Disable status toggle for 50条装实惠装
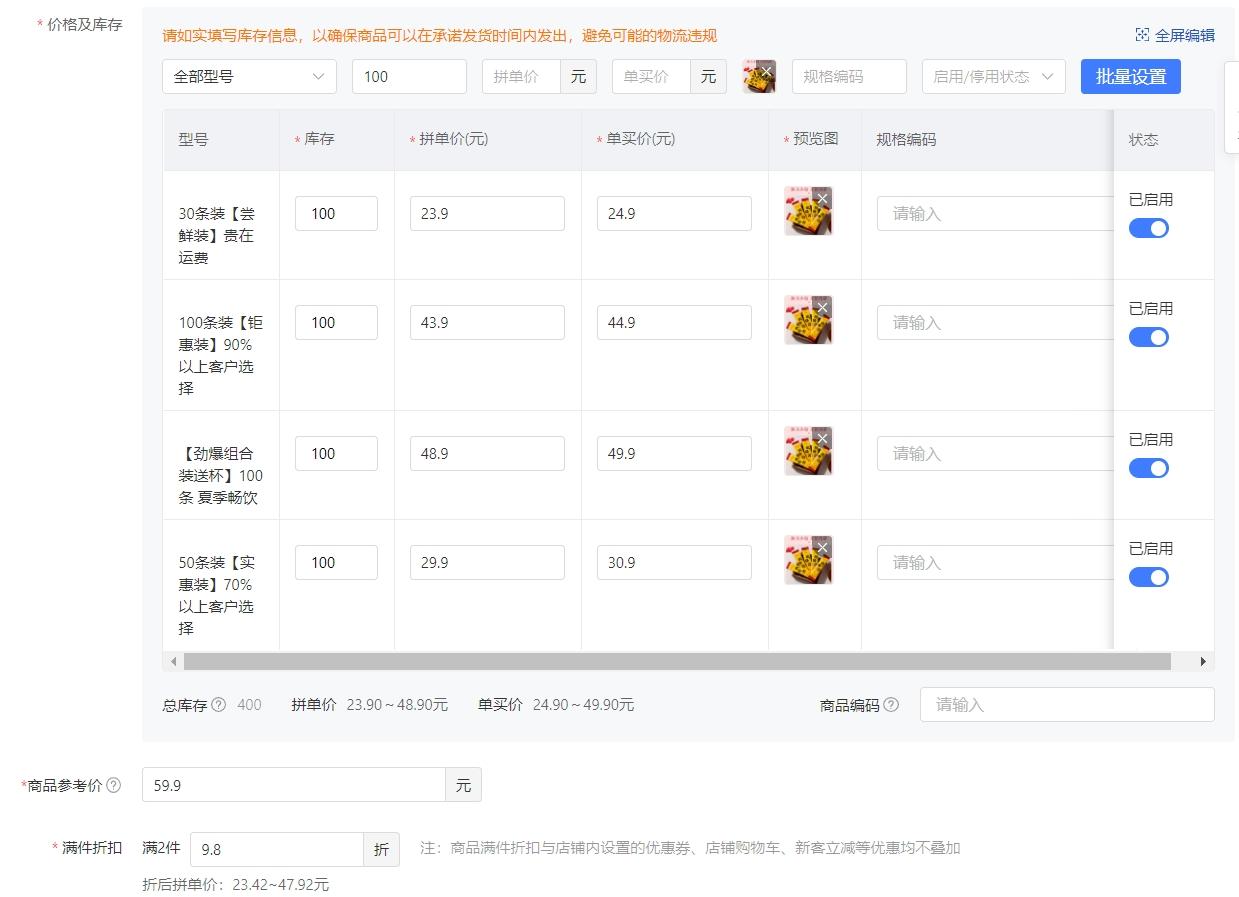 click(x=1148, y=577)
